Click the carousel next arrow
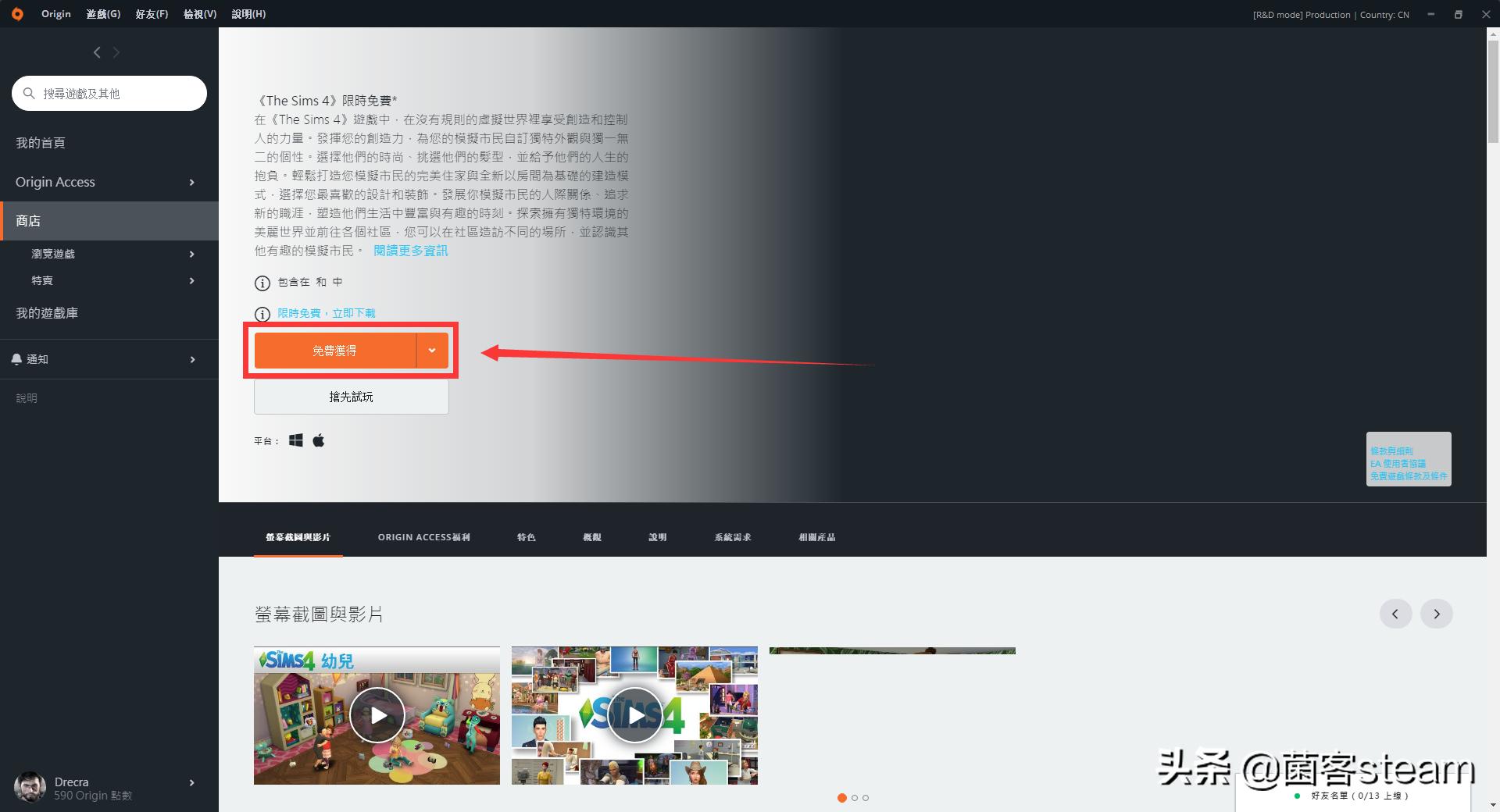The width and height of the screenshot is (1500, 812). click(1437, 614)
